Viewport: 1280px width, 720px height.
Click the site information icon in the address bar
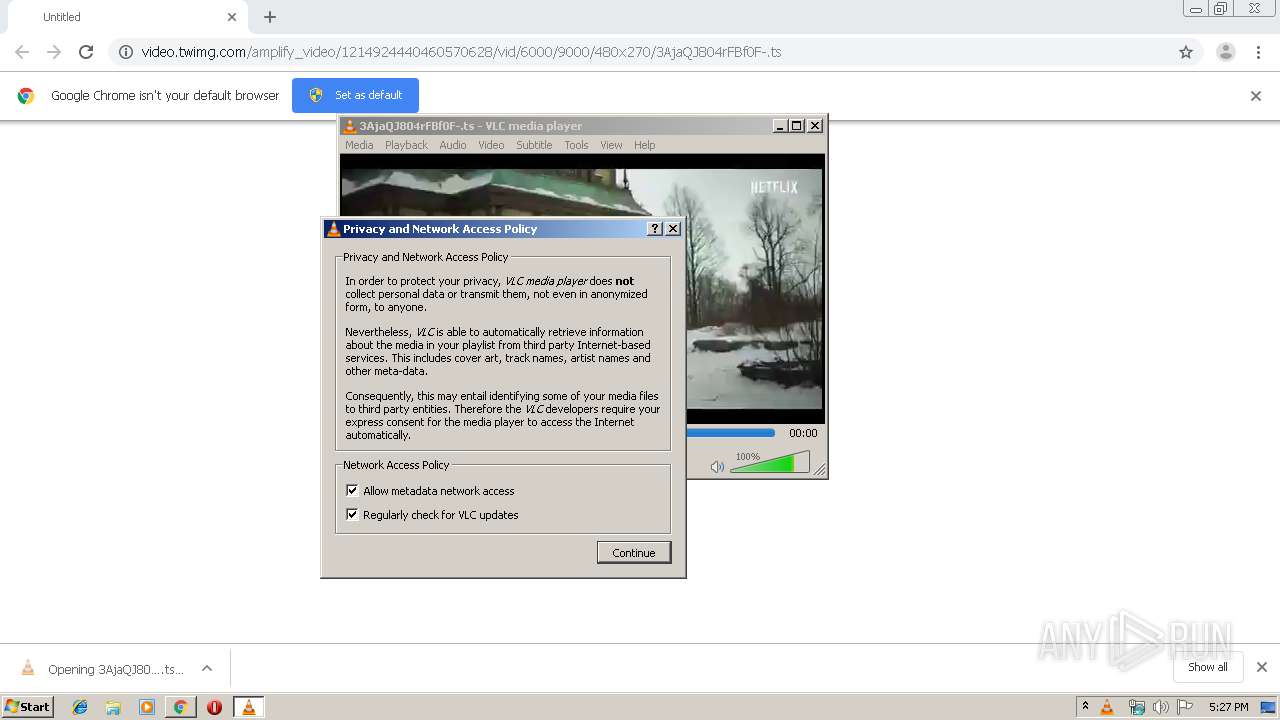[x=126, y=52]
